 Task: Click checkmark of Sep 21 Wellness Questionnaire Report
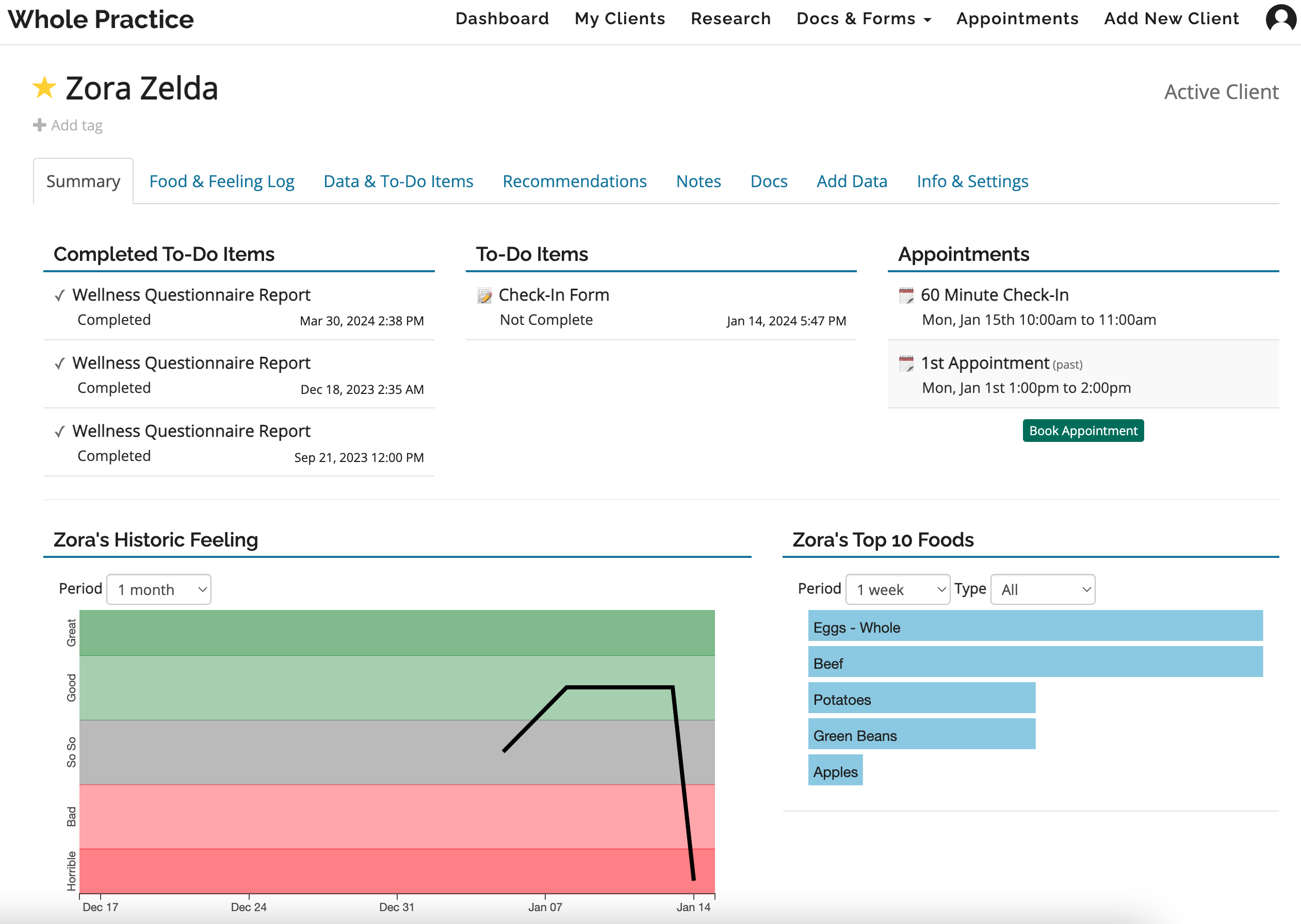pos(60,432)
